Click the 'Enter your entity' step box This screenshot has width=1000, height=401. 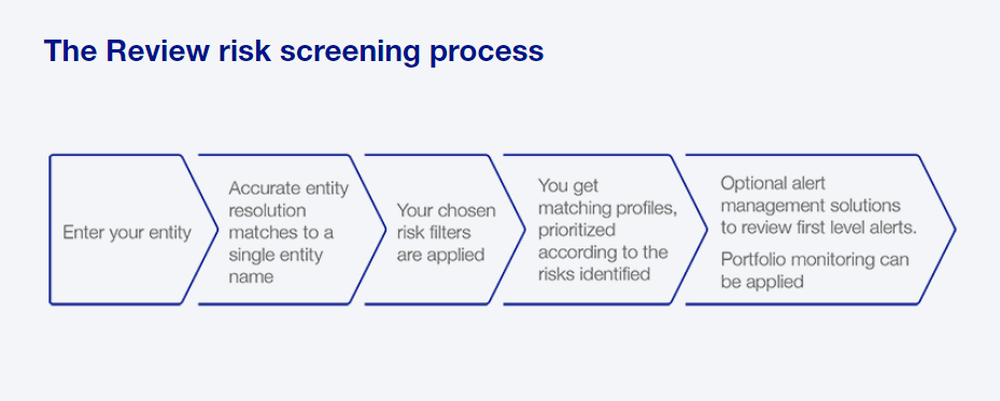131,230
